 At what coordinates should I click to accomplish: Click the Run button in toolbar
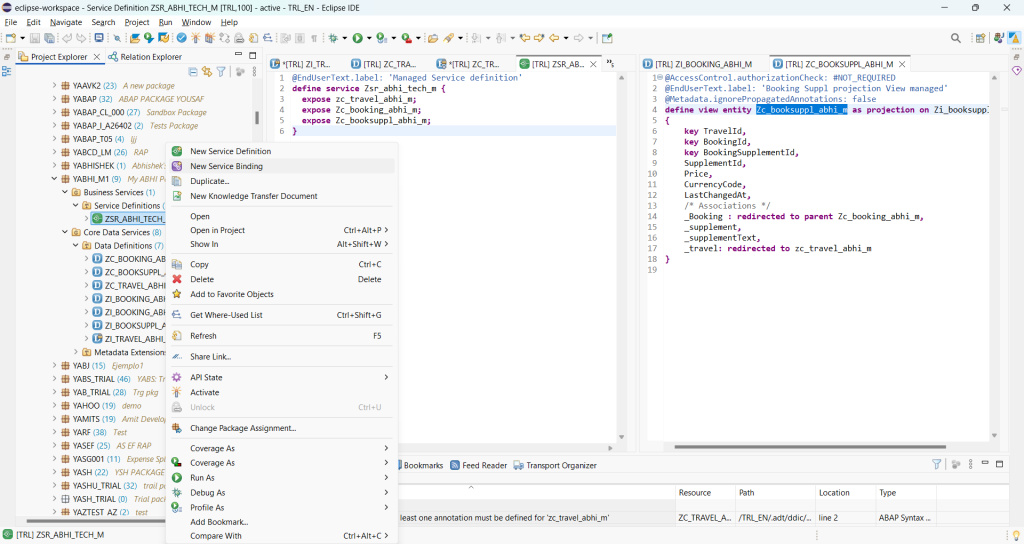358,39
